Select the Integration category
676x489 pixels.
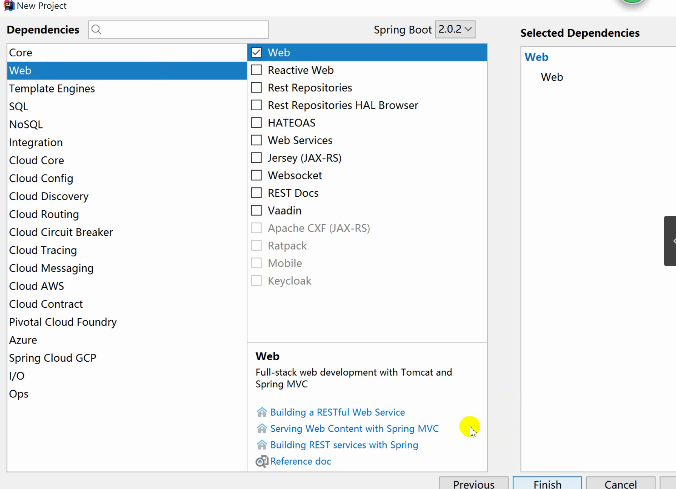[127, 142]
